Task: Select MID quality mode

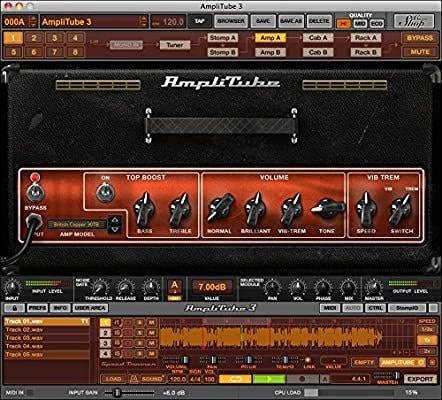Action: coord(360,24)
